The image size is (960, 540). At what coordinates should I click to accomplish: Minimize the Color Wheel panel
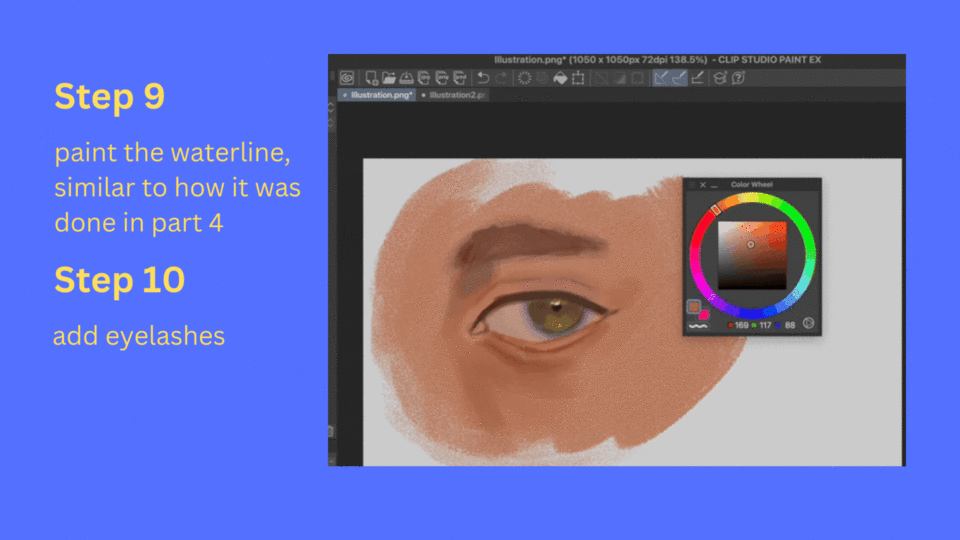coord(714,185)
